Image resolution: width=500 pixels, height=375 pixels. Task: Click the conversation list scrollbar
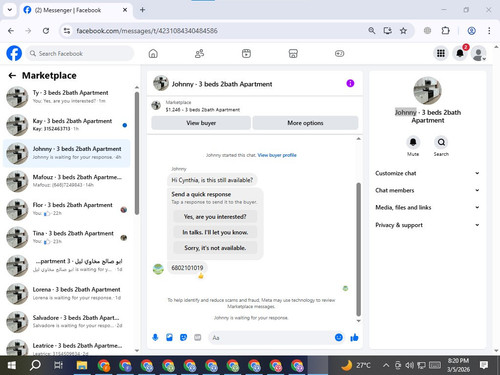point(137,153)
